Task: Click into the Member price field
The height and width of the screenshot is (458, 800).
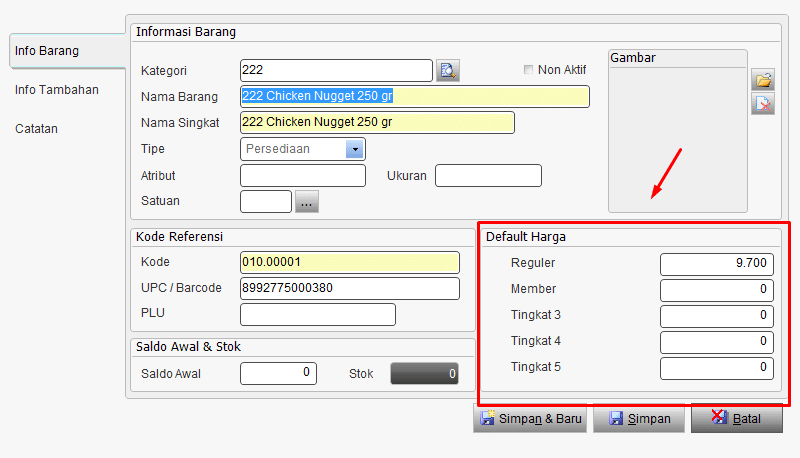Action: 716,289
